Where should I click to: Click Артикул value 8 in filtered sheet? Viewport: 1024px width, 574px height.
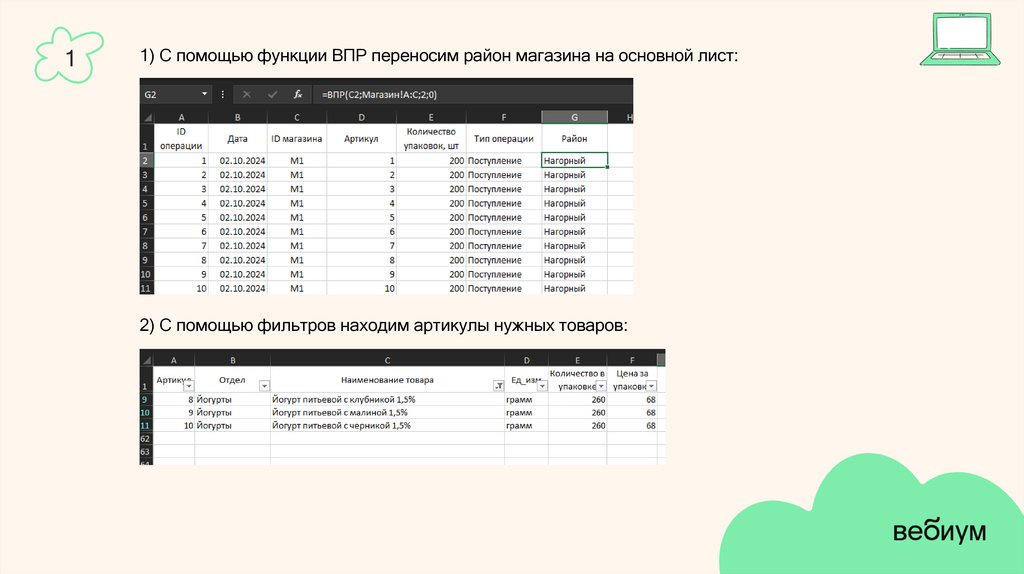[x=174, y=399]
